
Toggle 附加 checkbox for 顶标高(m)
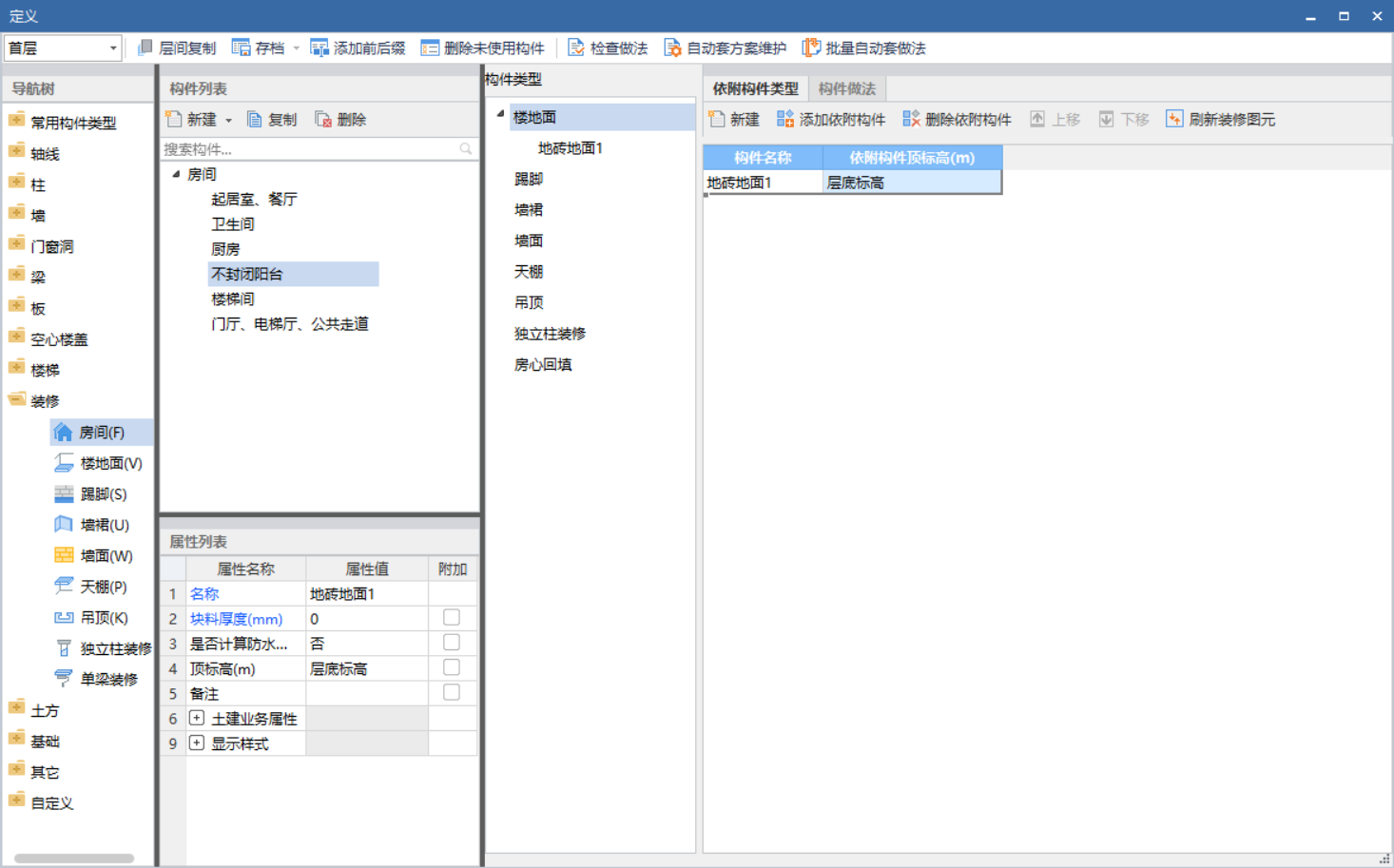click(x=452, y=667)
